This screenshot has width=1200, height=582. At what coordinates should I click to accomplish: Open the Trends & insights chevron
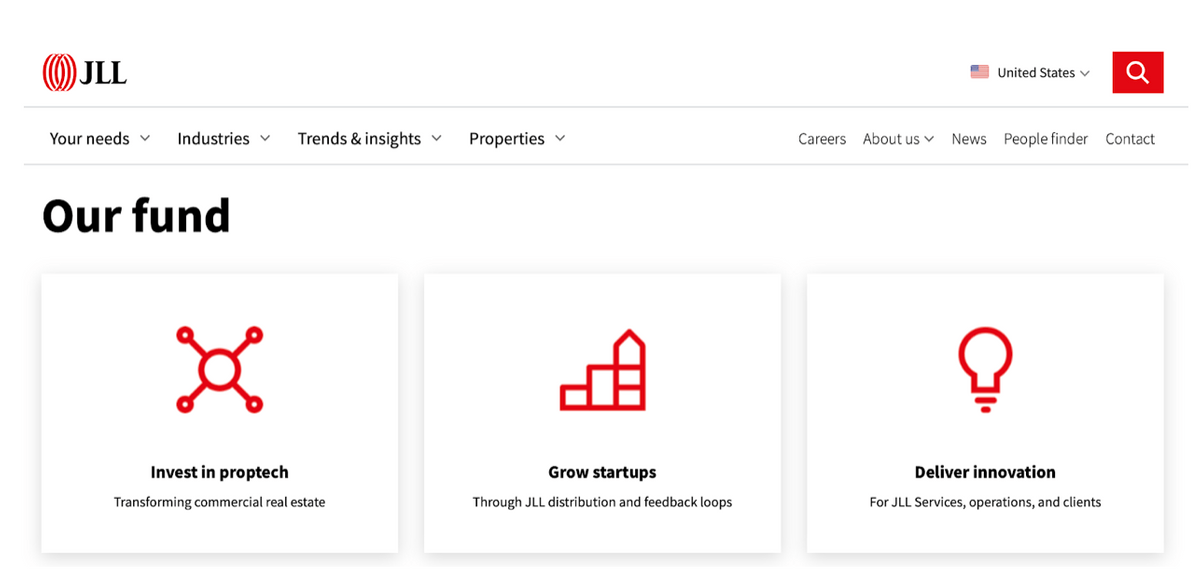[x=436, y=138]
